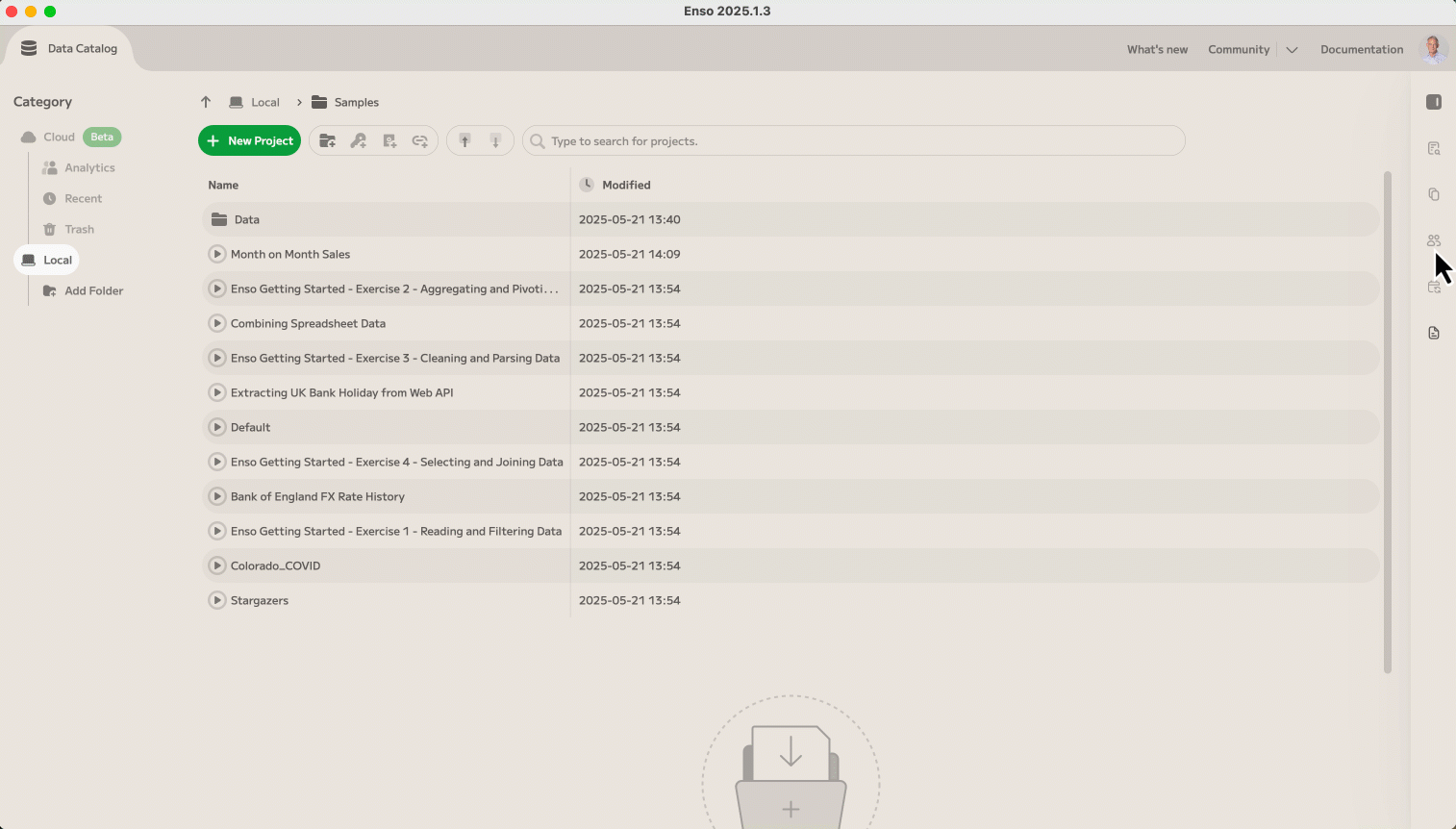The height and width of the screenshot is (829, 1456).
Task: Toggle the right side panel icon
Action: click(1434, 102)
